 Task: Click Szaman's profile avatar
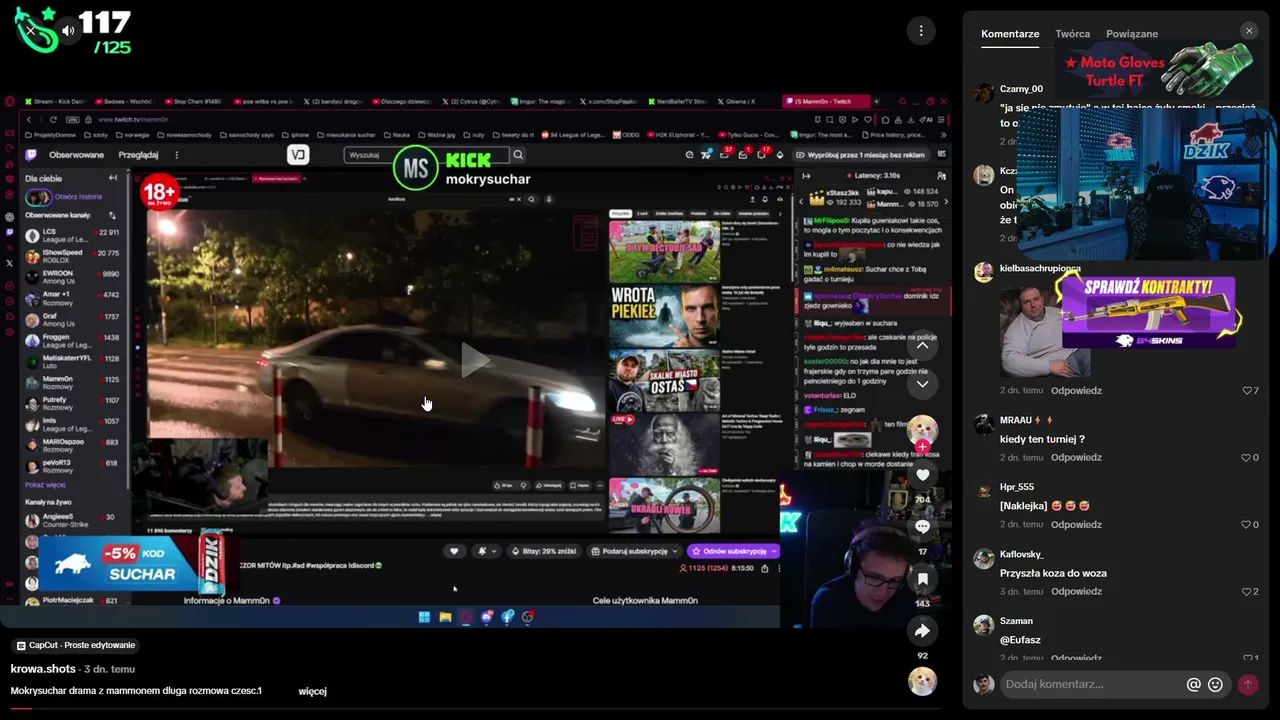(984, 625)
